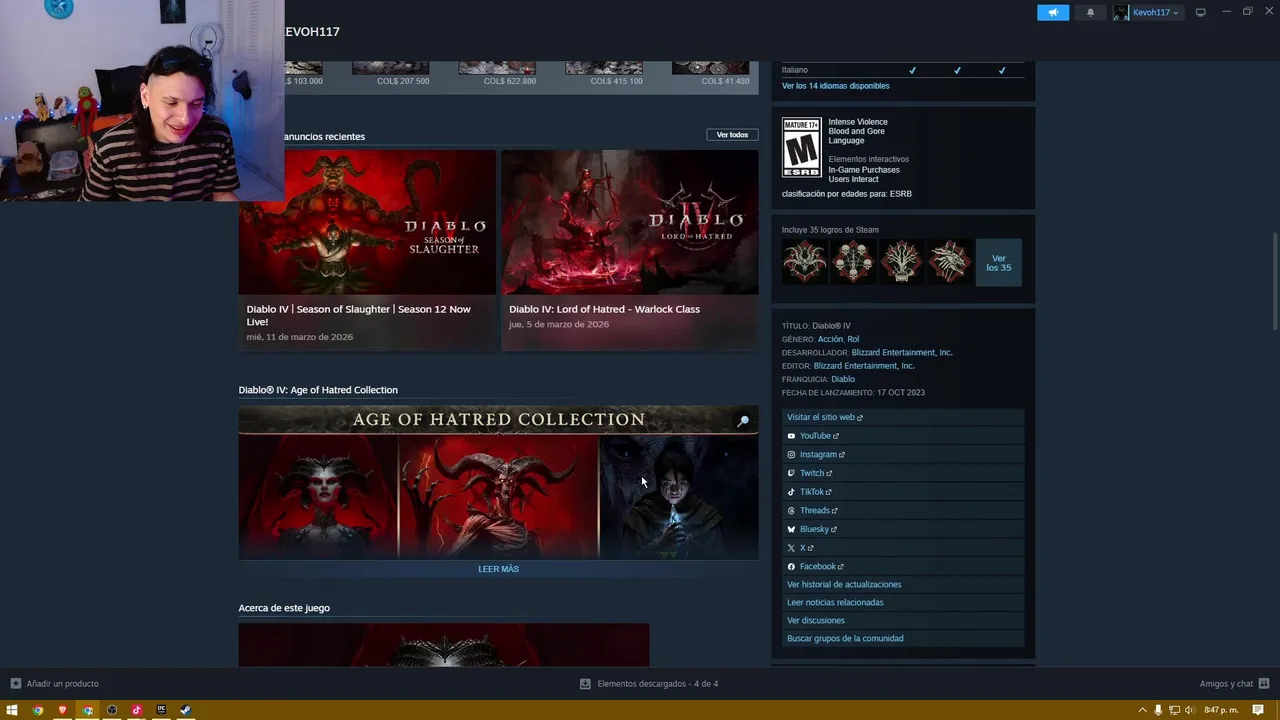Open the Bluesky external link
The height and width of the screenshot is (720, 1280).
point(818,529)
